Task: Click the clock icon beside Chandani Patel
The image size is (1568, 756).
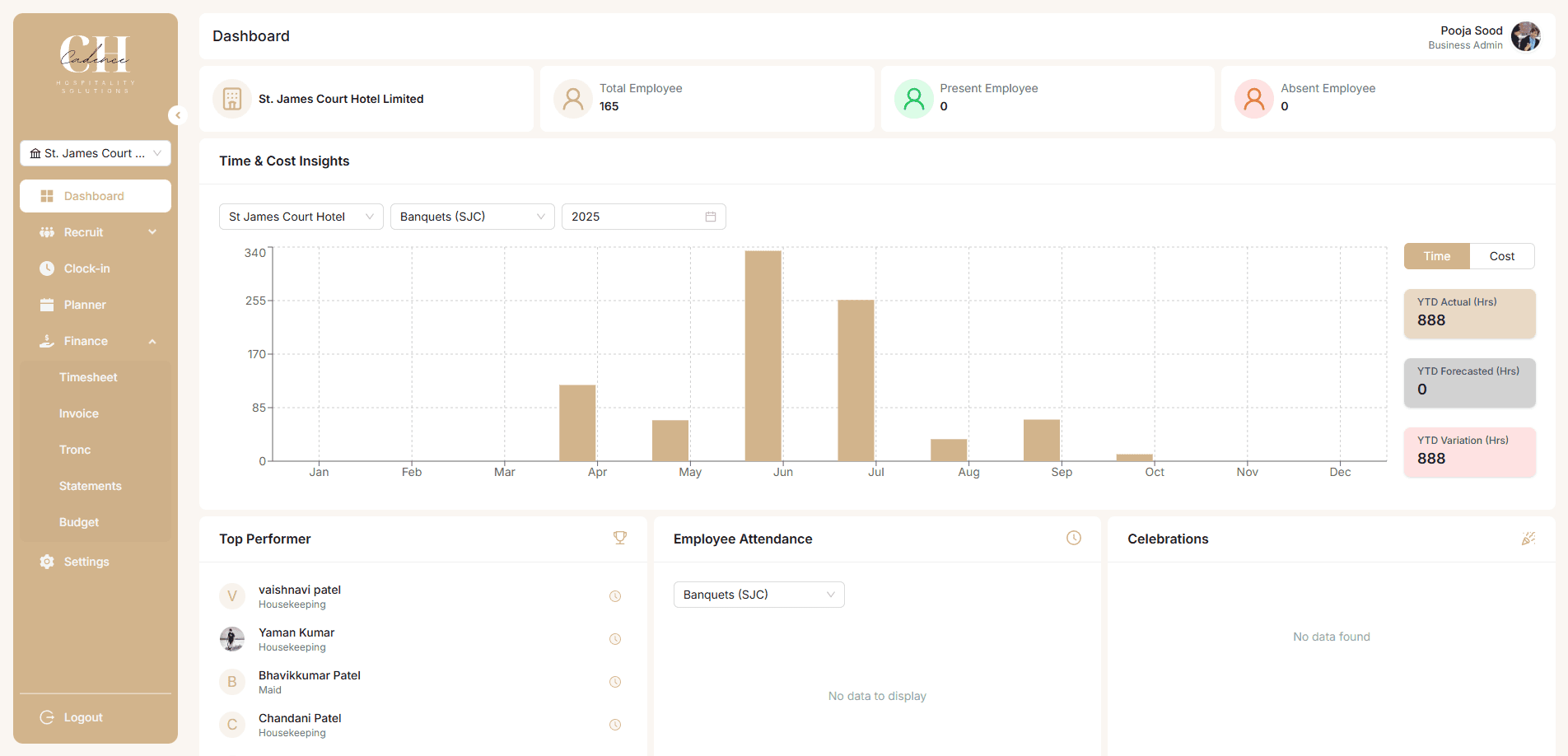Action: coord(615,725)
